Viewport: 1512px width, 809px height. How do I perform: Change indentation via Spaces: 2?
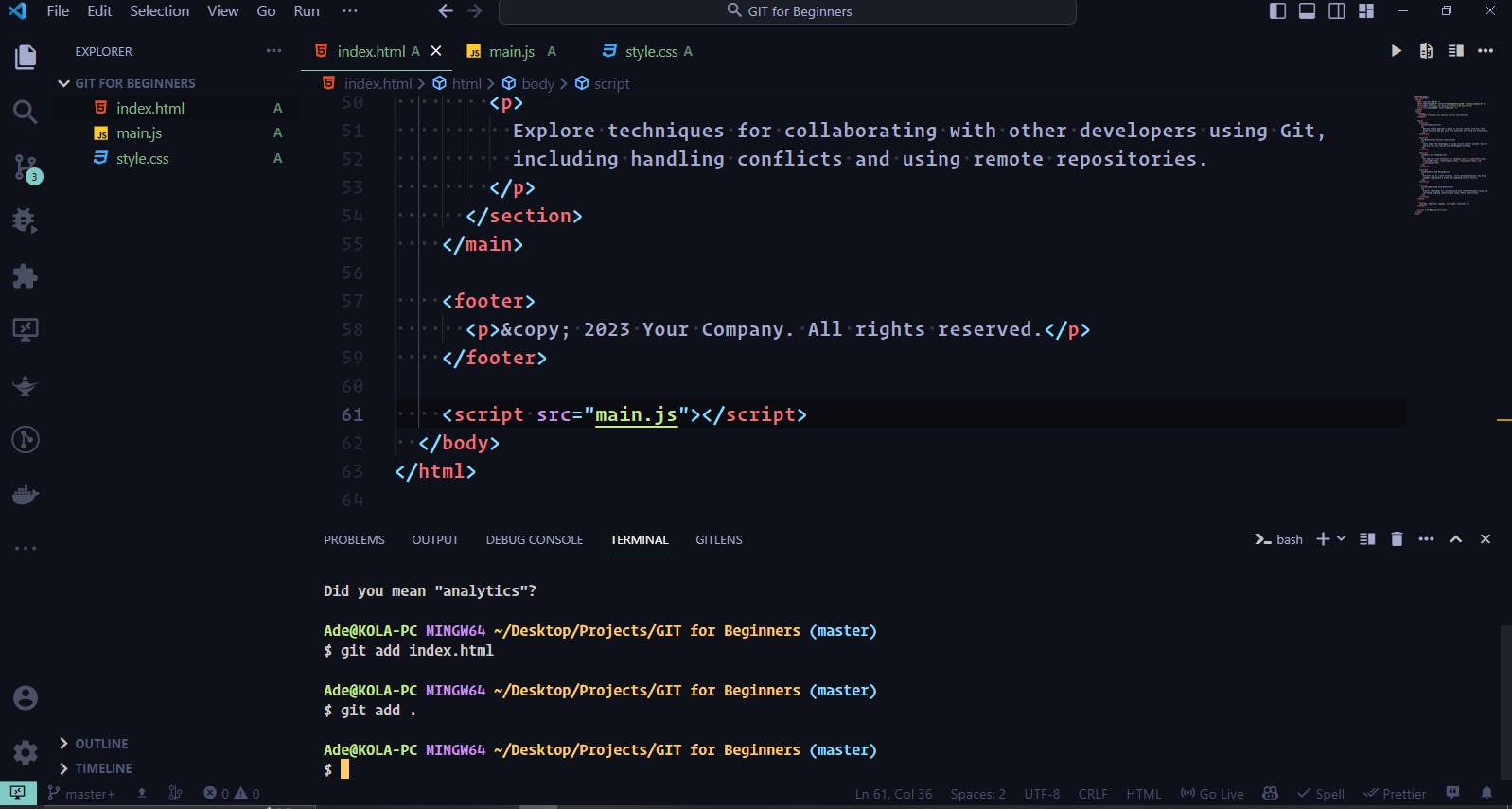[977, 794]
